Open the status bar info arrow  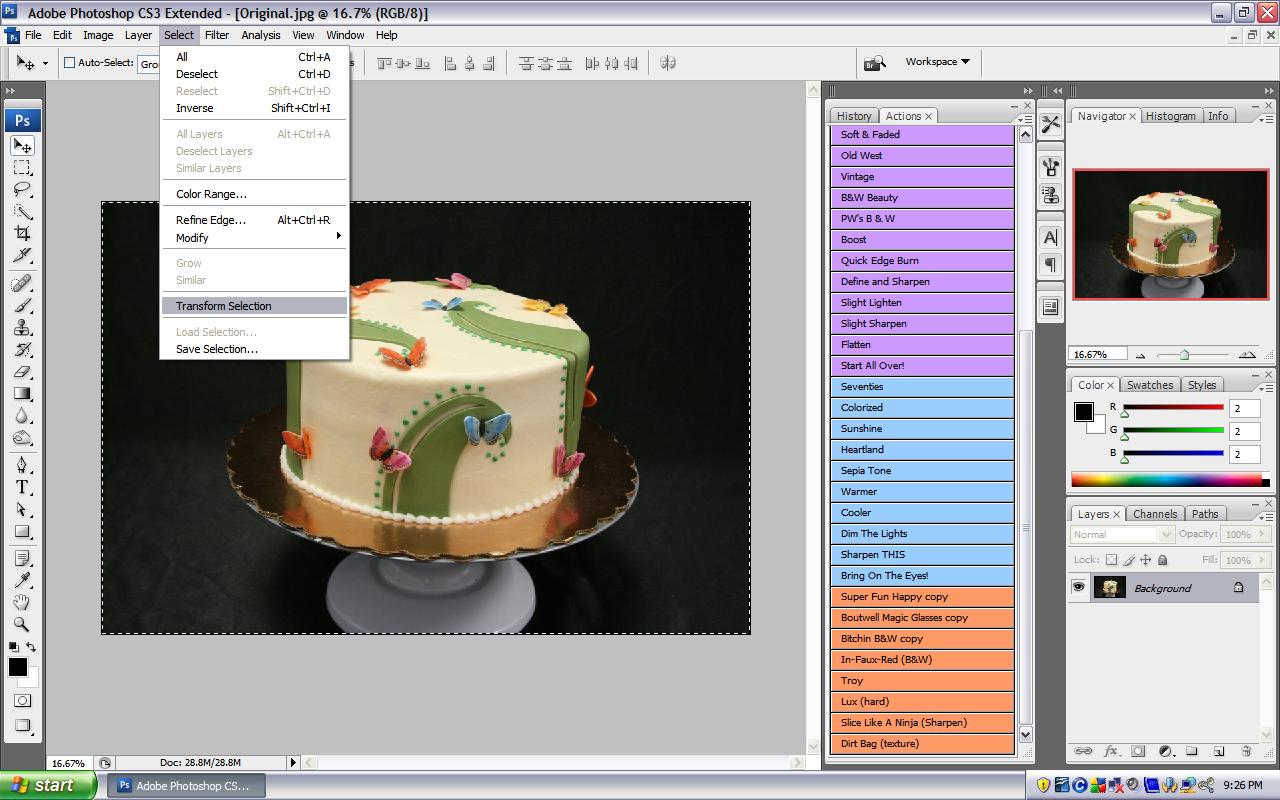(293, 762)
